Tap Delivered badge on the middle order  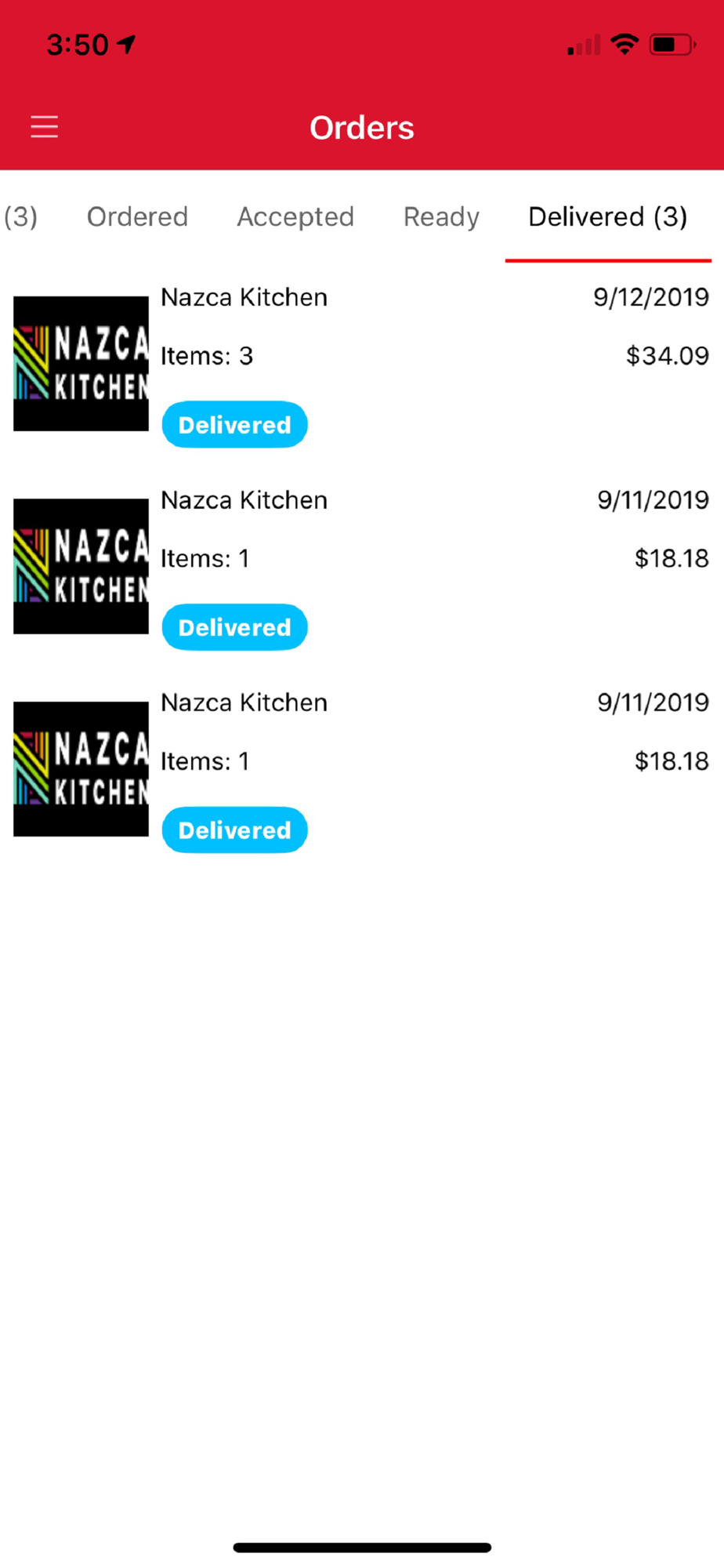(234, 627)
